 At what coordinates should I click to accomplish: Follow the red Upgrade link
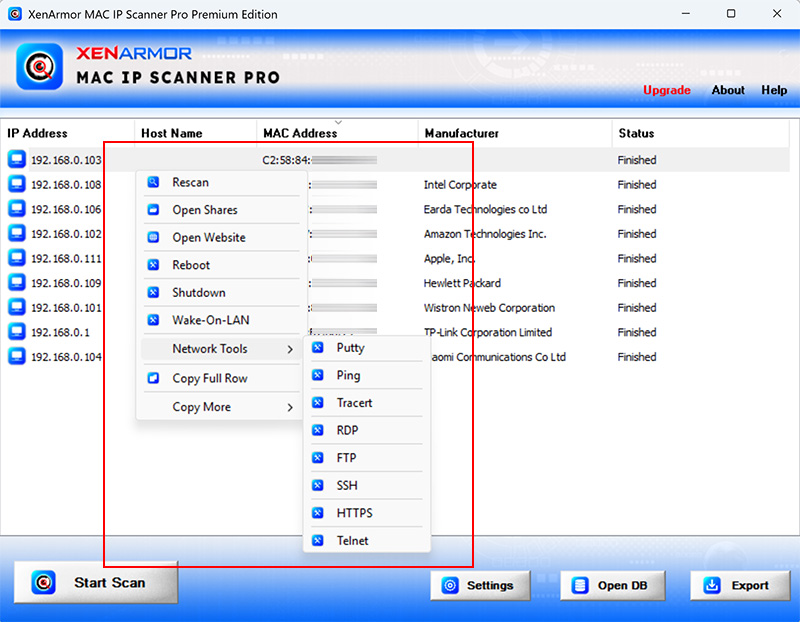point(666,90)
